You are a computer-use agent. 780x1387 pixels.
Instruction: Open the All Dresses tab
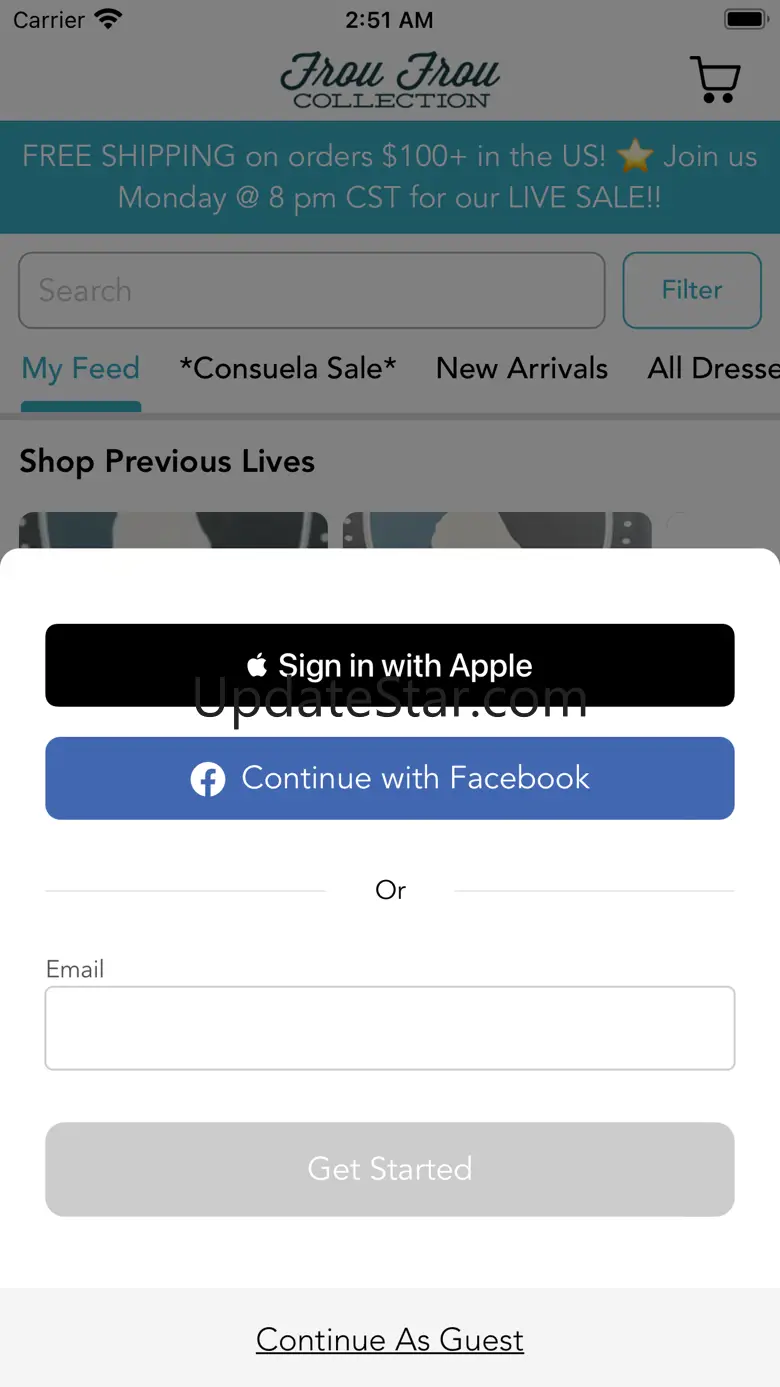click(x=713, y=369)
